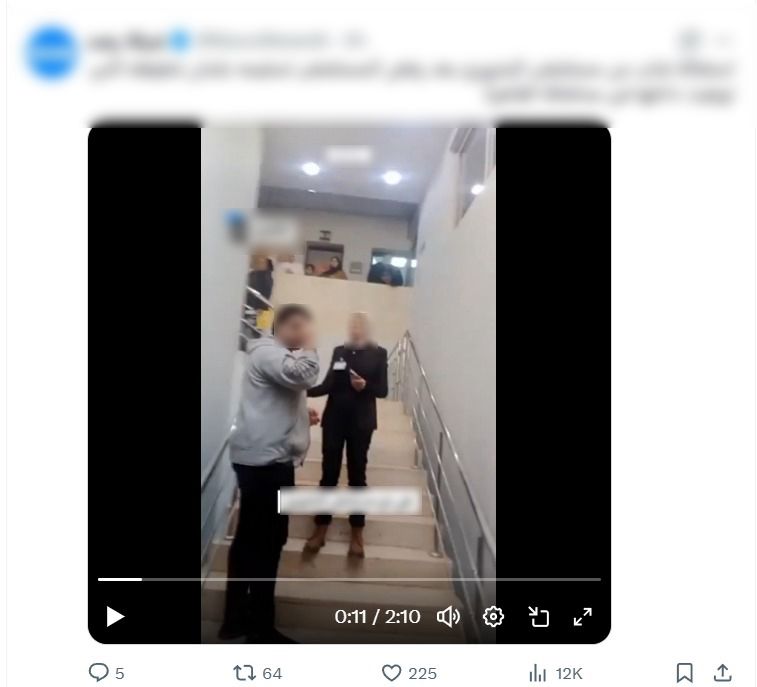757x687 pixels.
Task: Bookmark this tweet
Action: [685, 673]
